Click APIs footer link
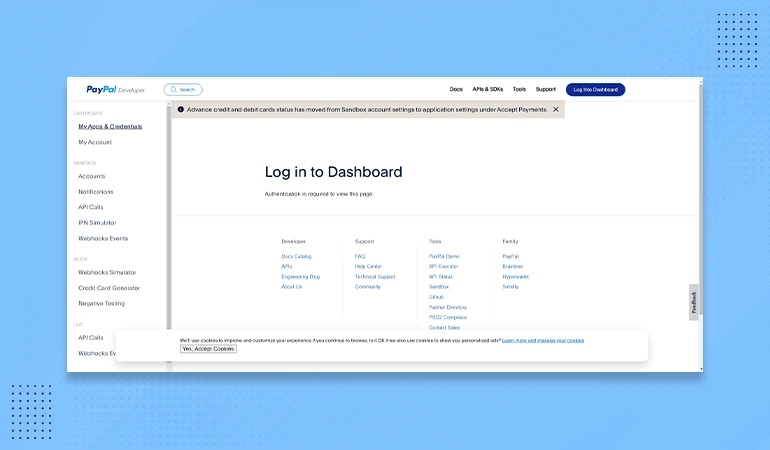 [287, 266]
